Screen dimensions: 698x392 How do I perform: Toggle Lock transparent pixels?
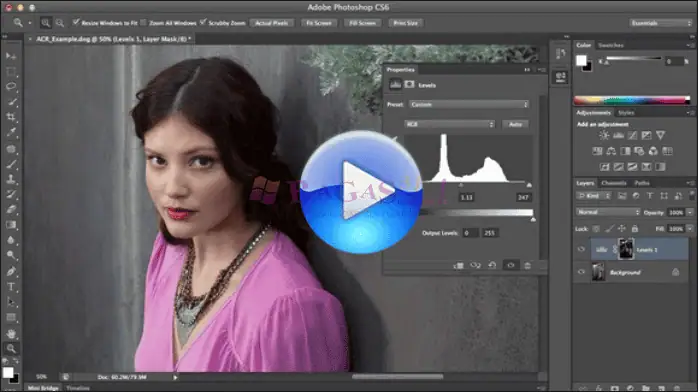[596, 229]
